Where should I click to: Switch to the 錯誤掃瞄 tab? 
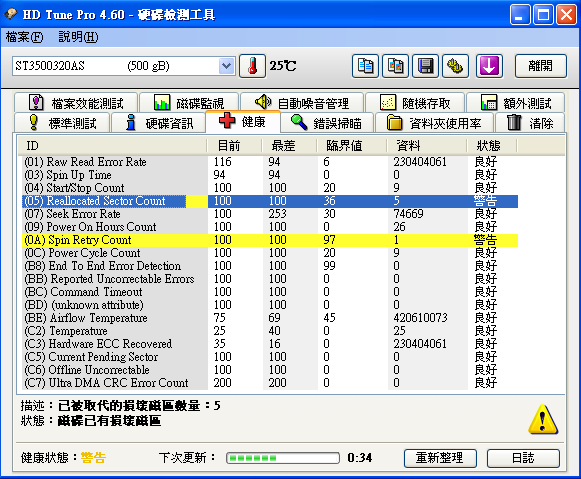pyautogui.click(x=327, y=123)
